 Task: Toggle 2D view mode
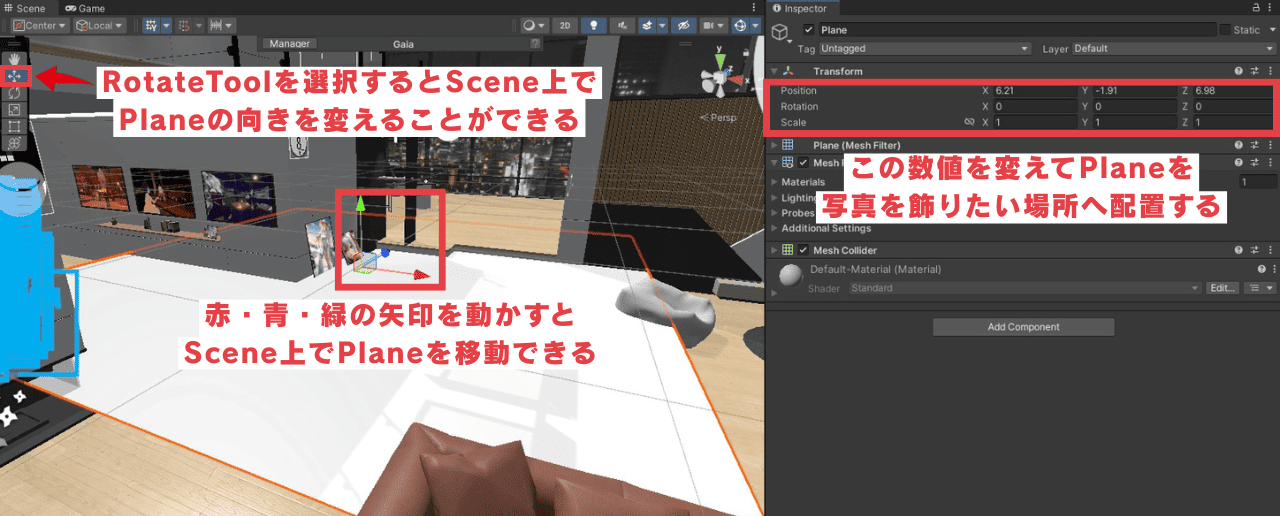(x=565, y=25)
